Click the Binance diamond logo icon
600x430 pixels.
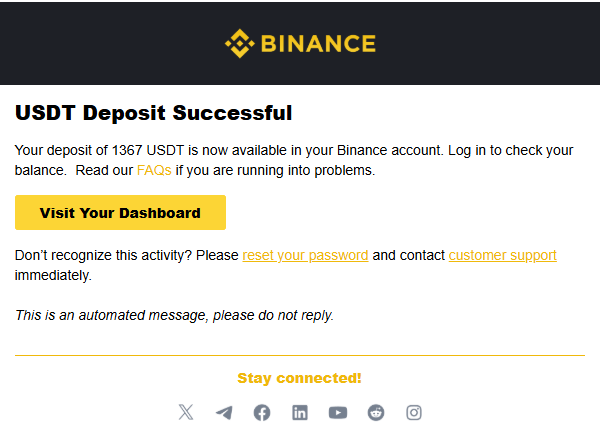239,44
